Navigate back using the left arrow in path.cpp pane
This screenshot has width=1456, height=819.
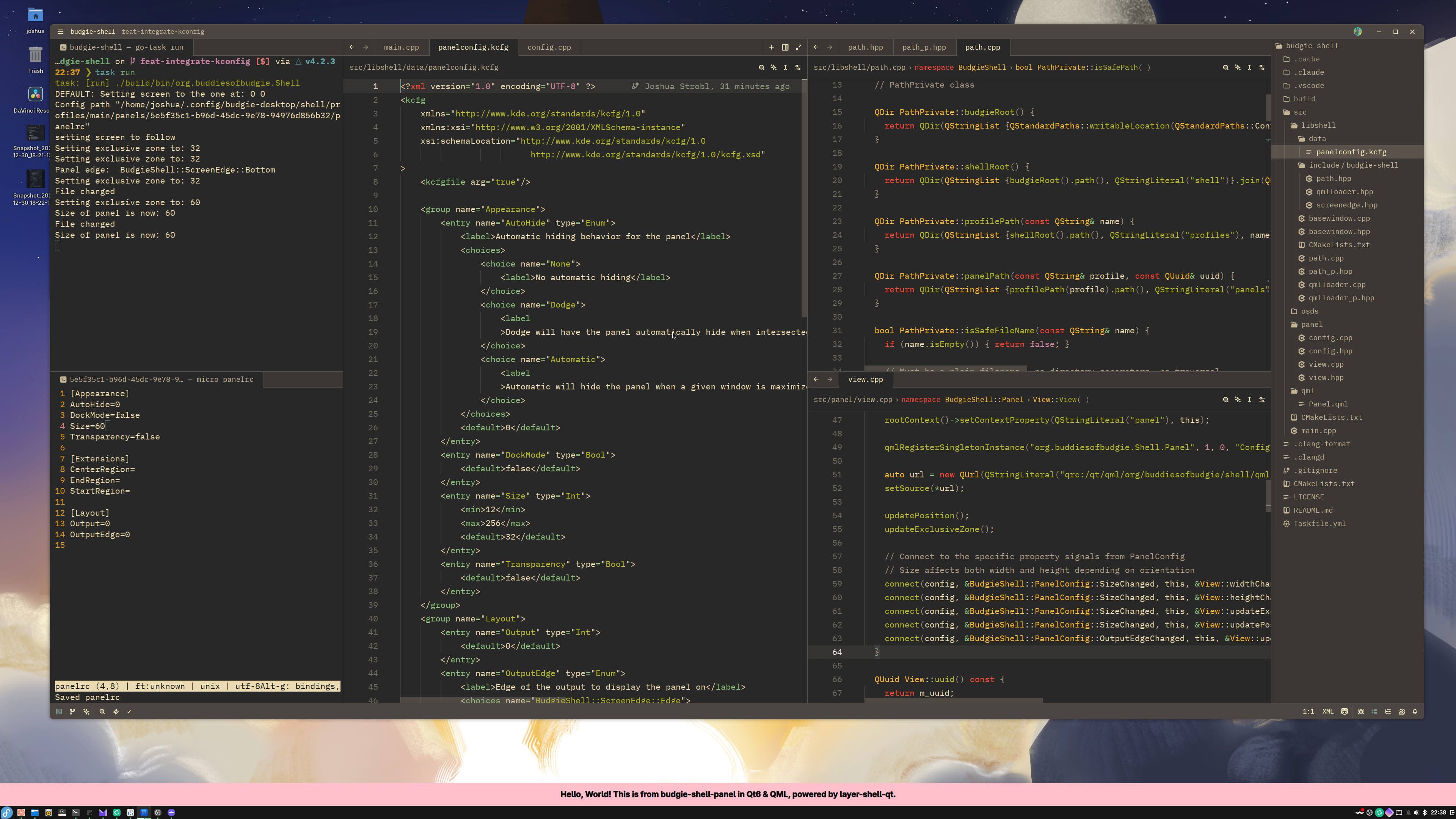tap(816, 47)
